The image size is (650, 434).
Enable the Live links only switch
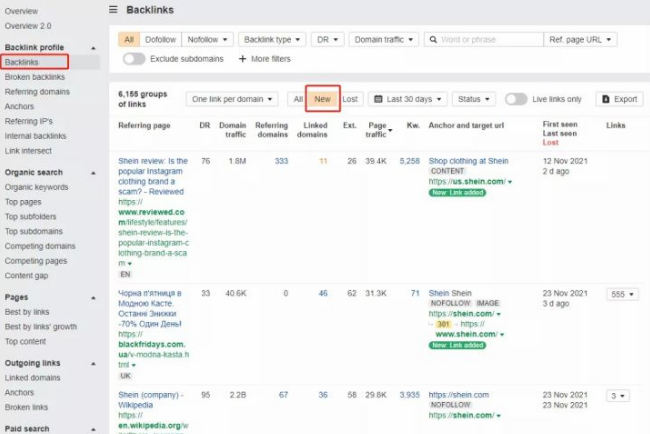click(516, 99)
